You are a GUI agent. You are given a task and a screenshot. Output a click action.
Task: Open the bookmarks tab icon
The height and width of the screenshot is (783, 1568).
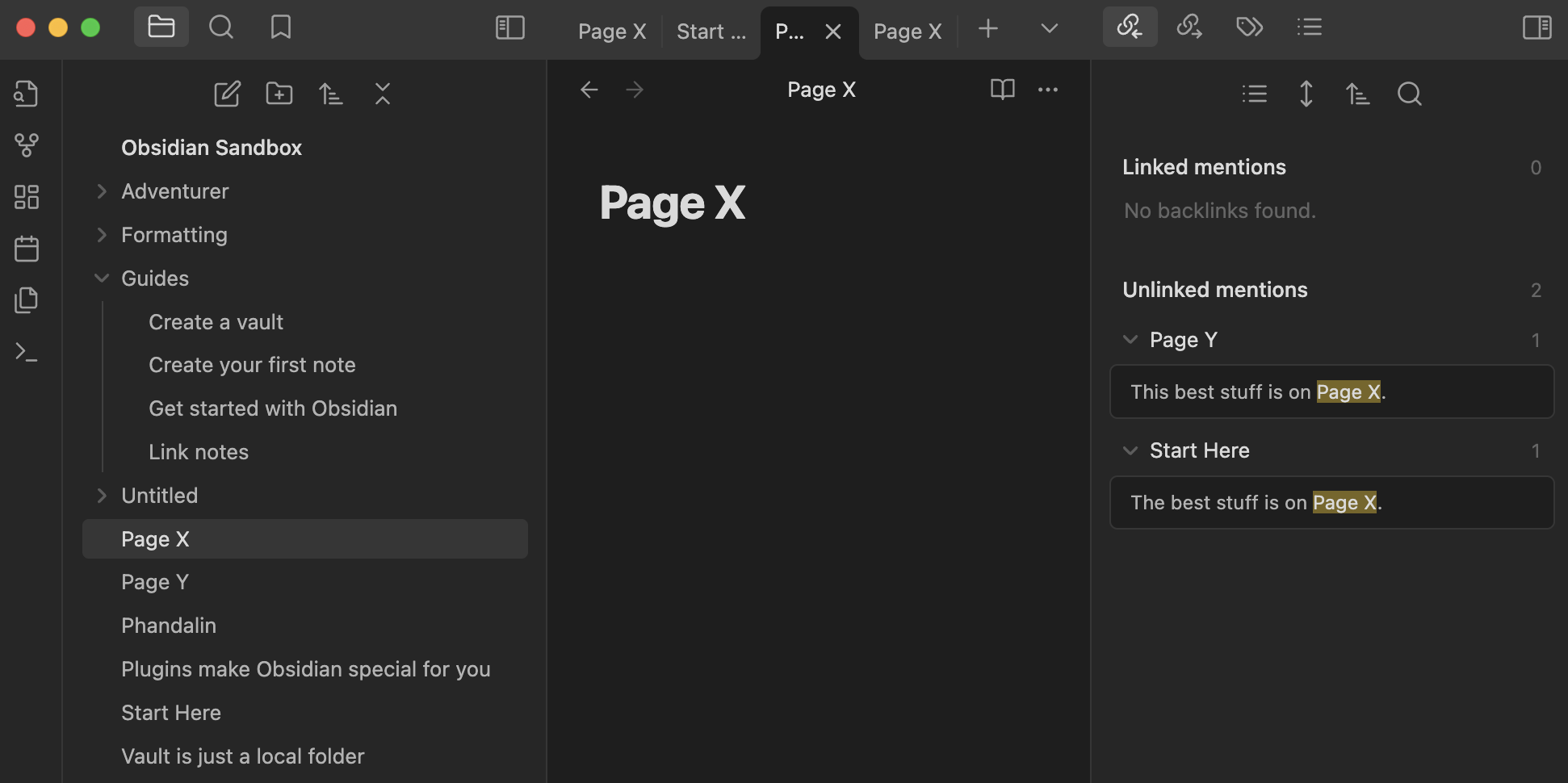[281, 27]
